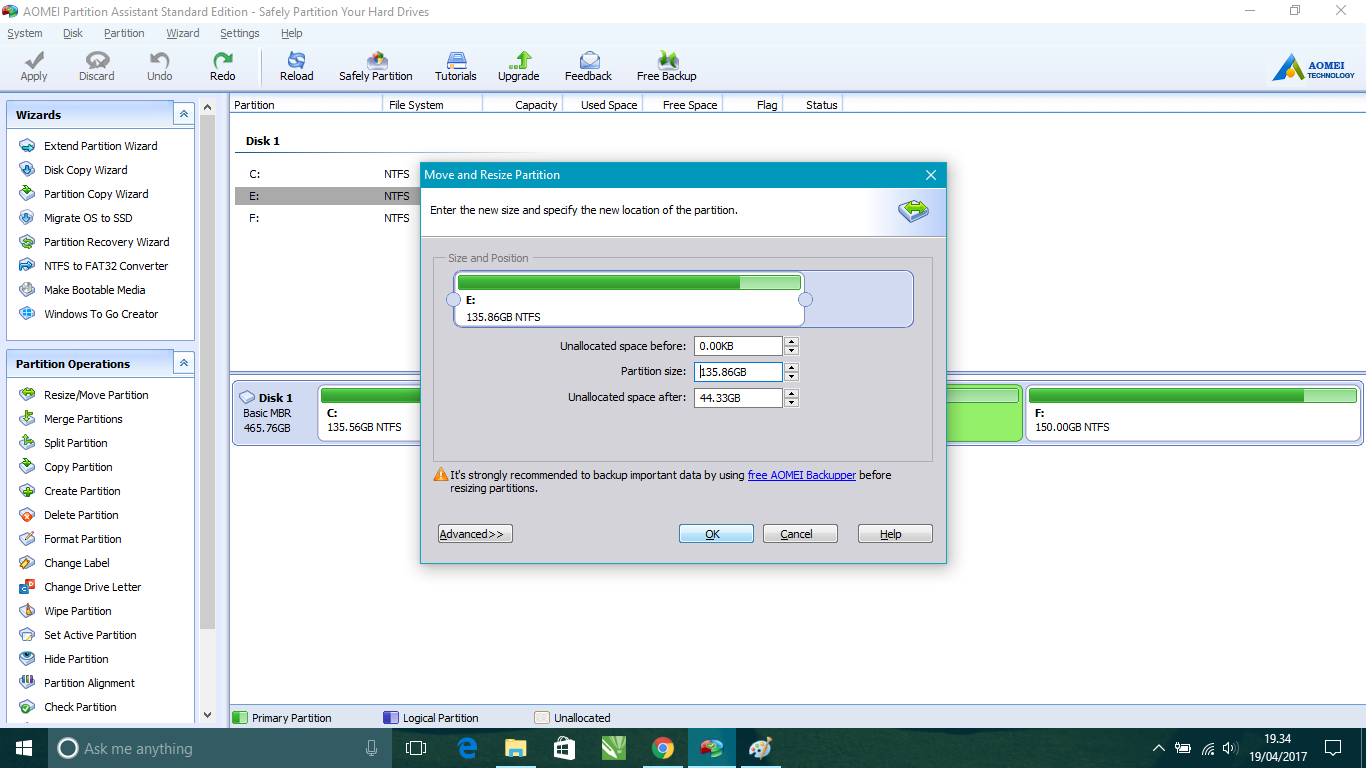This screenshot has height=768, width=1366.
Task: Click Unallocated space before spinner
Action: (791, 346)
